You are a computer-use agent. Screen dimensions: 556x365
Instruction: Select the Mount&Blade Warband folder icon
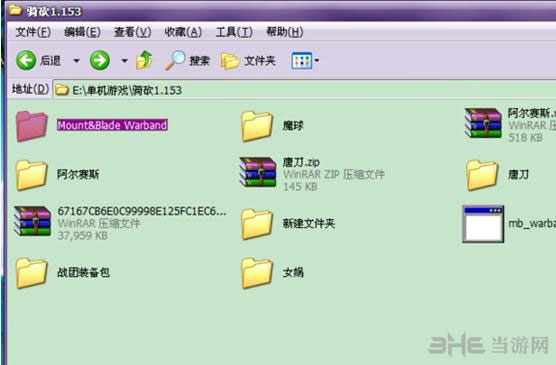[x=32, y=126]
